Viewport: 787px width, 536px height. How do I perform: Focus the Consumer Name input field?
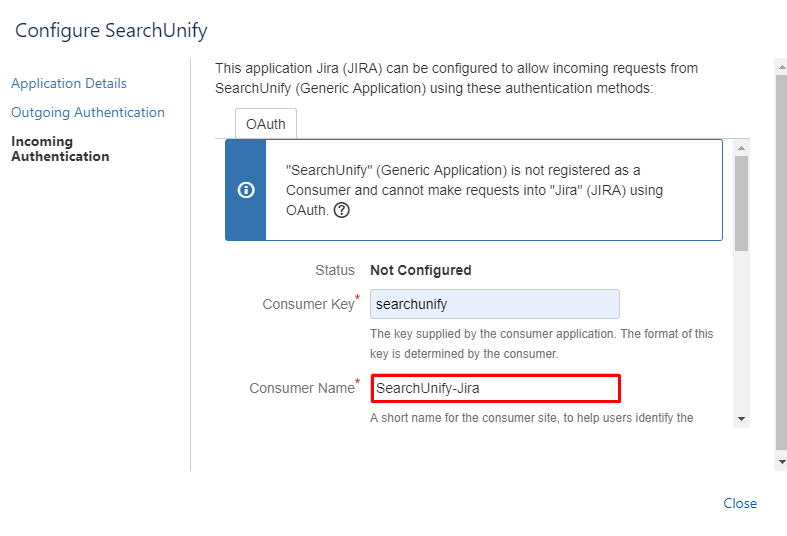pyautogui.click(x=495, y=388)
